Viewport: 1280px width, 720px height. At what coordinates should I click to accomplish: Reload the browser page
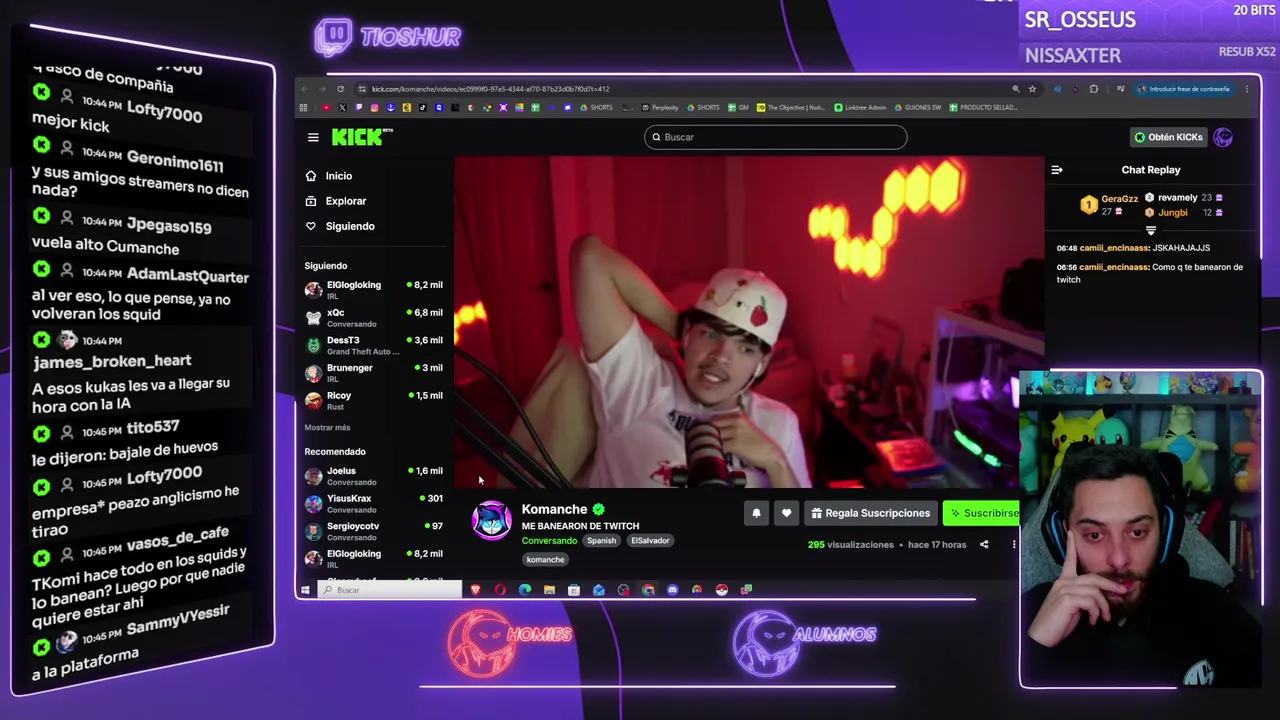pos(340,89)
